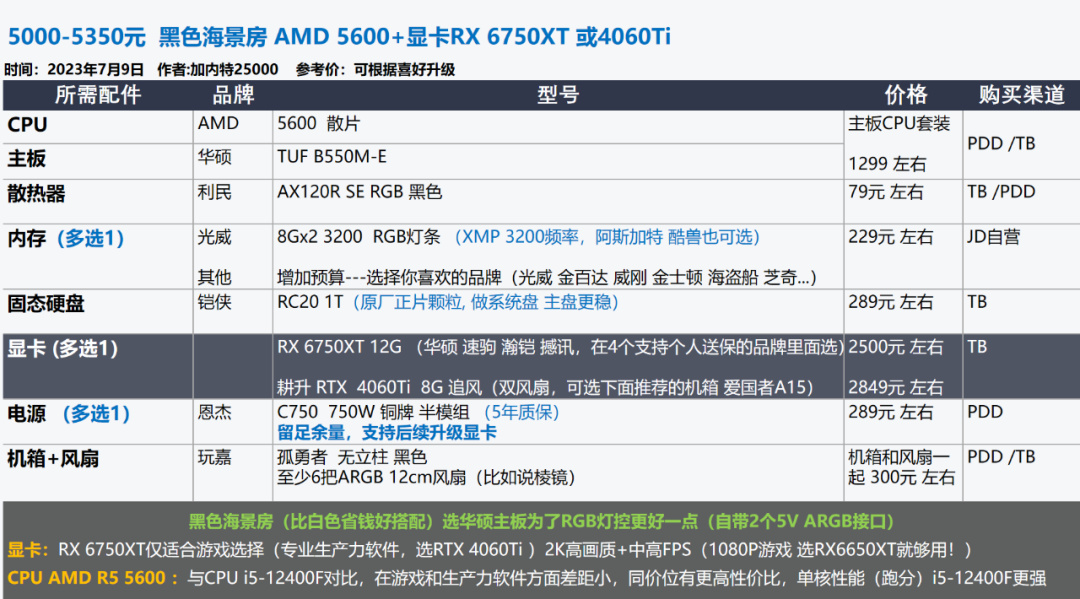Click the "型号" column header

point(558,95)
